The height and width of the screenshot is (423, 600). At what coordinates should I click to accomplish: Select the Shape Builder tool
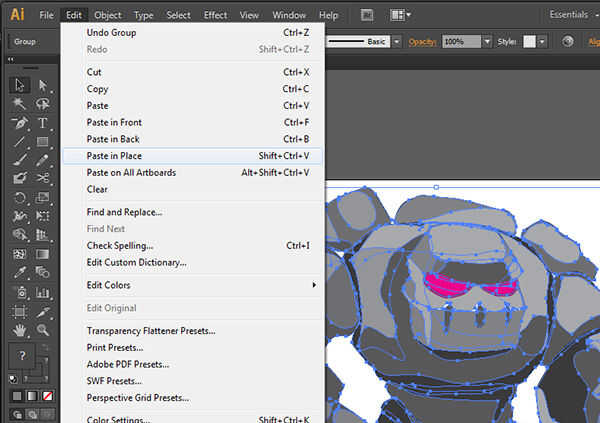(x=19, y=235)
